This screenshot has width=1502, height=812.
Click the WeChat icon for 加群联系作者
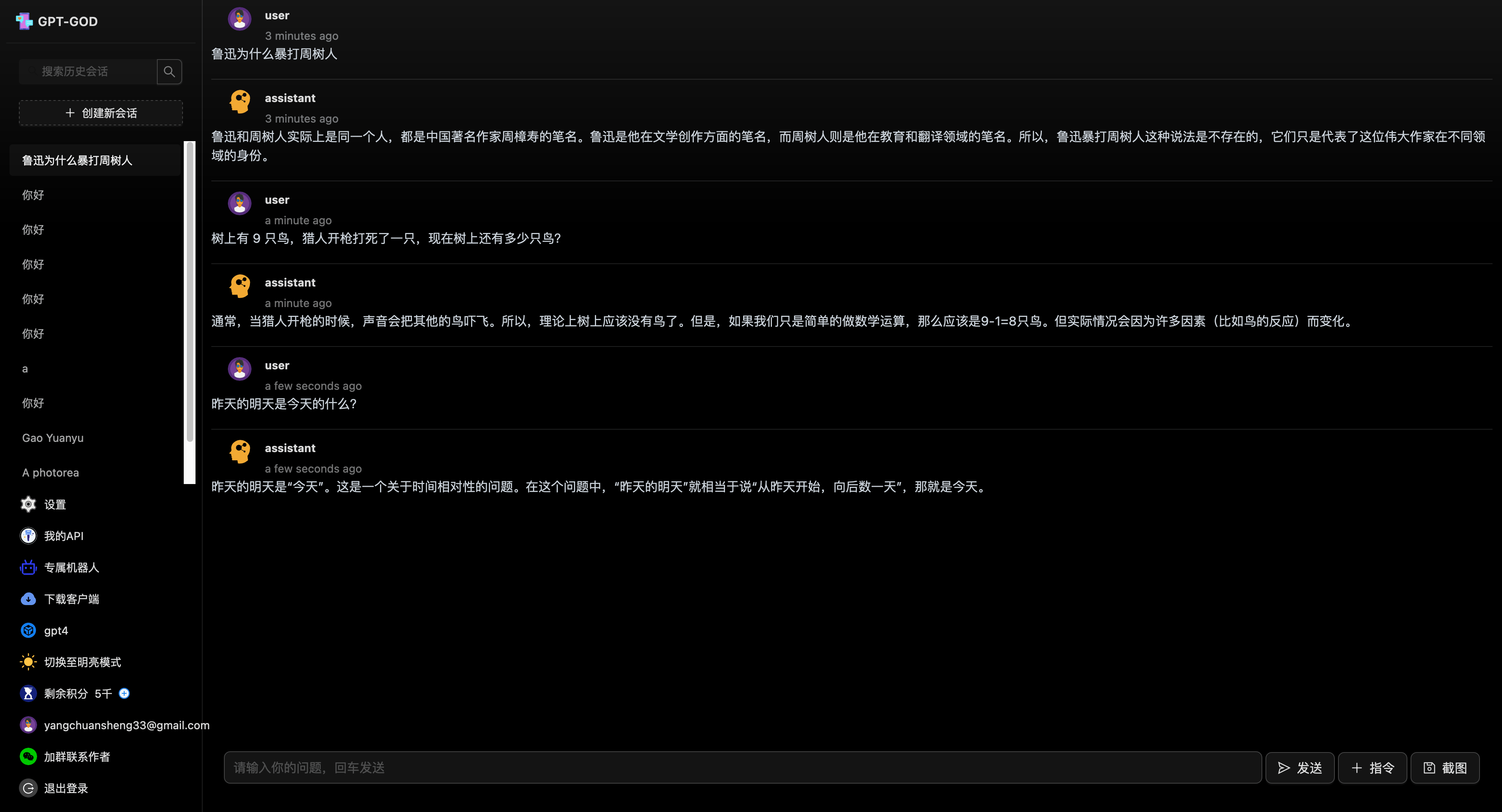(x=28, y=756)
